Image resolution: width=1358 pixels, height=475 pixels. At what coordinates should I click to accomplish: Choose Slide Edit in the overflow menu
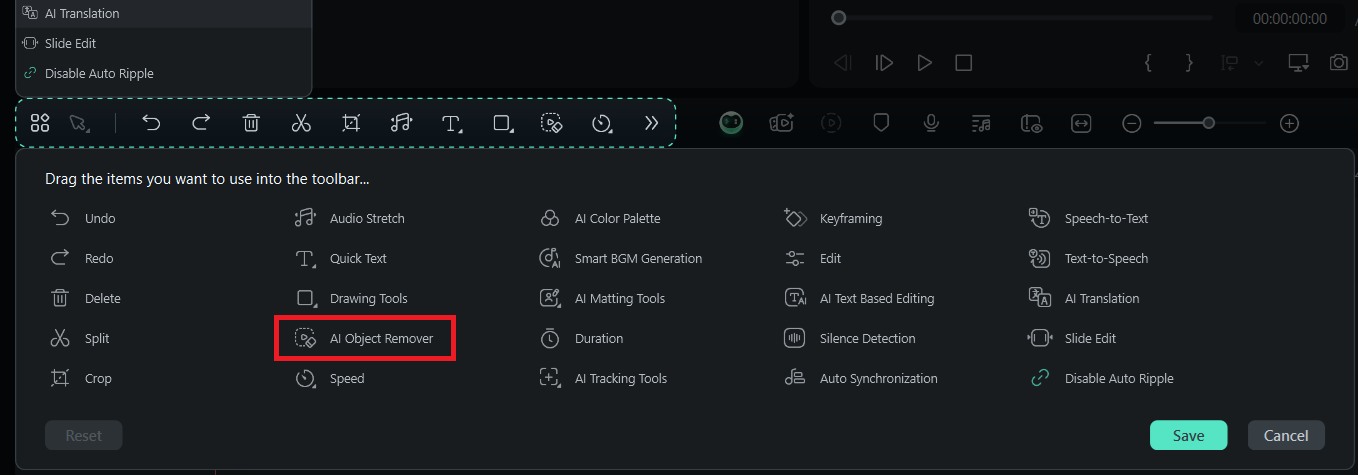coord(70,44)
